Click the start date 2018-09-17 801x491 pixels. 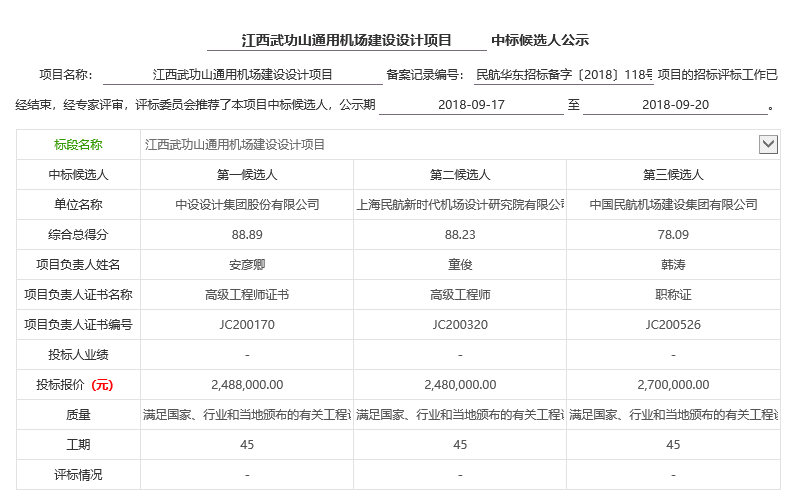[471, 105]
